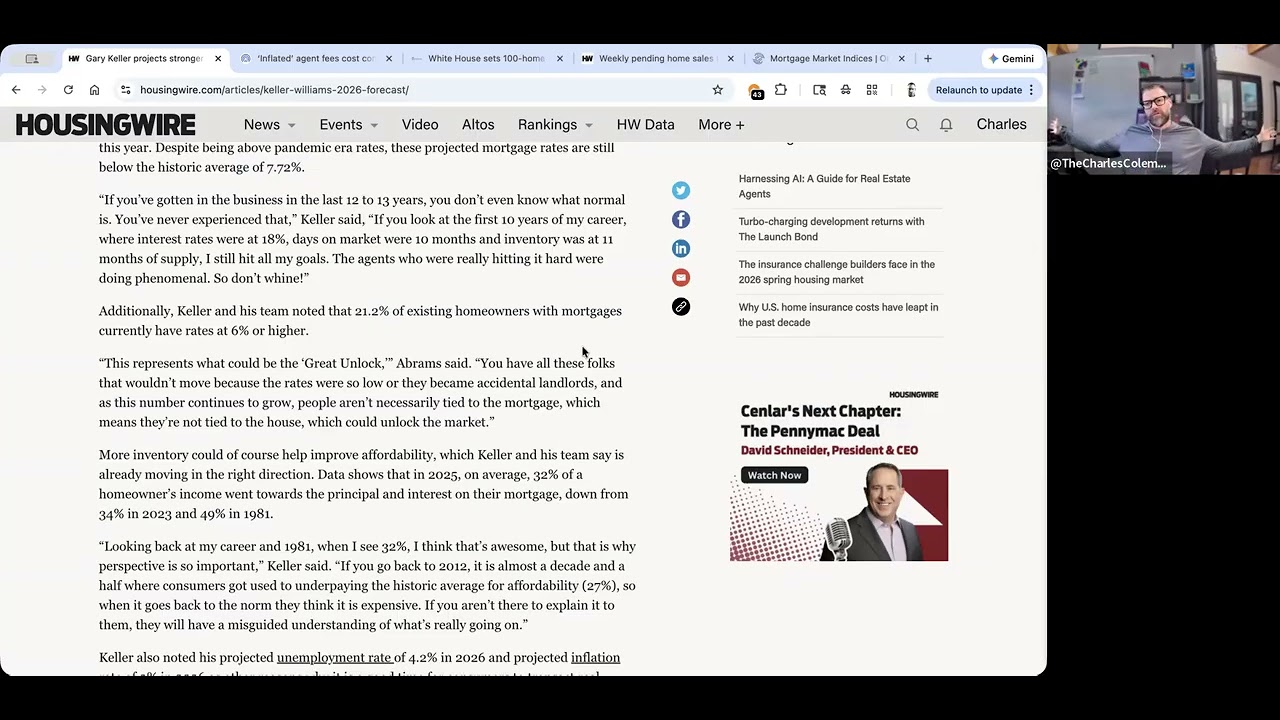Open Charles account menu
Image resolution: width=1280 pixels, height=720 pixels.
(1001, 125)
